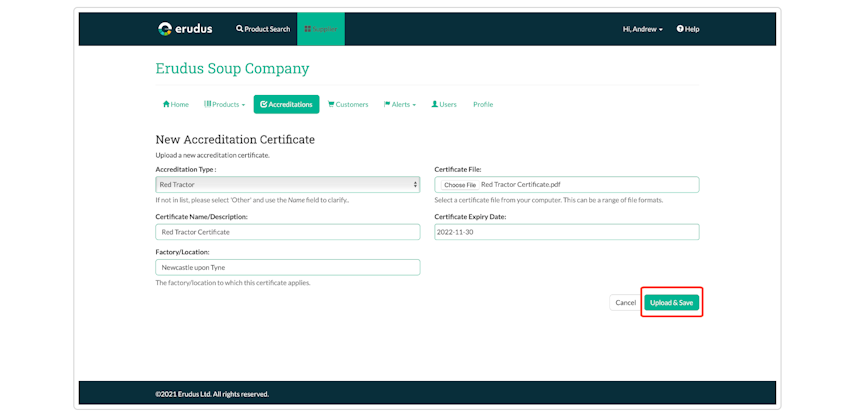Image resolution: width=858 pixels, height=412 pixels.
Task: Open the Hi, Andrew user menu
Action: click(642, 29)
